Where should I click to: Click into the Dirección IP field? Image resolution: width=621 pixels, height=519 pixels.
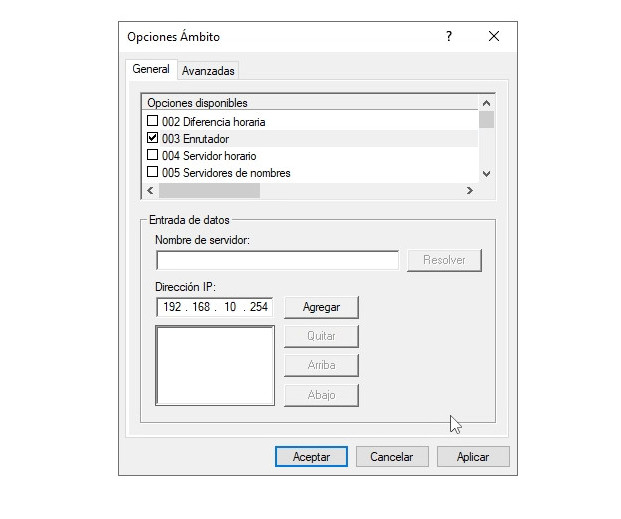click(x=214, y=307)
